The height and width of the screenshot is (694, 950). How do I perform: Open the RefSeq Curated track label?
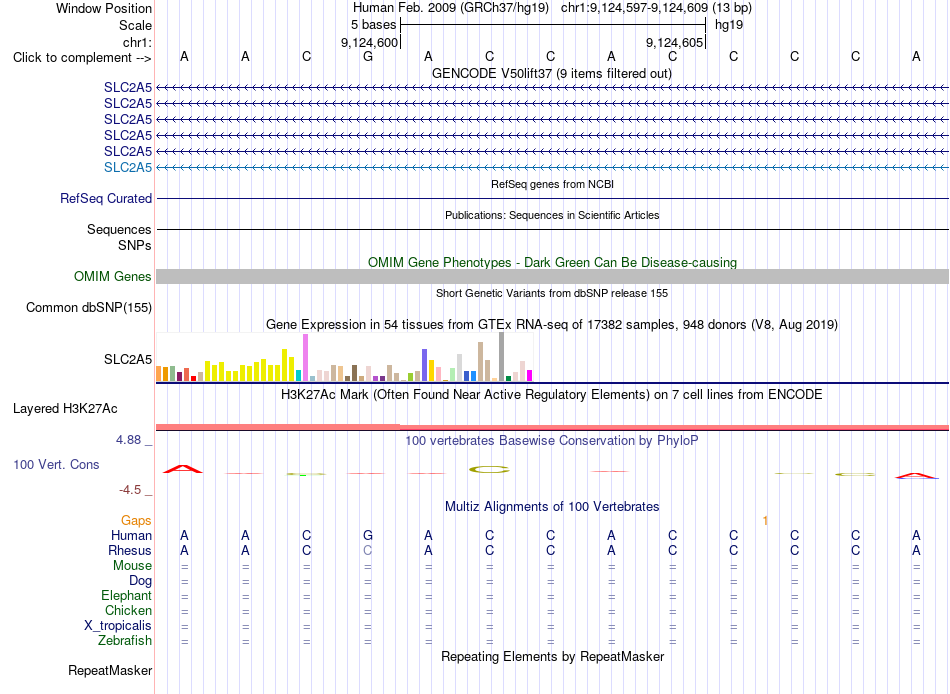click(x=106, y=198)
